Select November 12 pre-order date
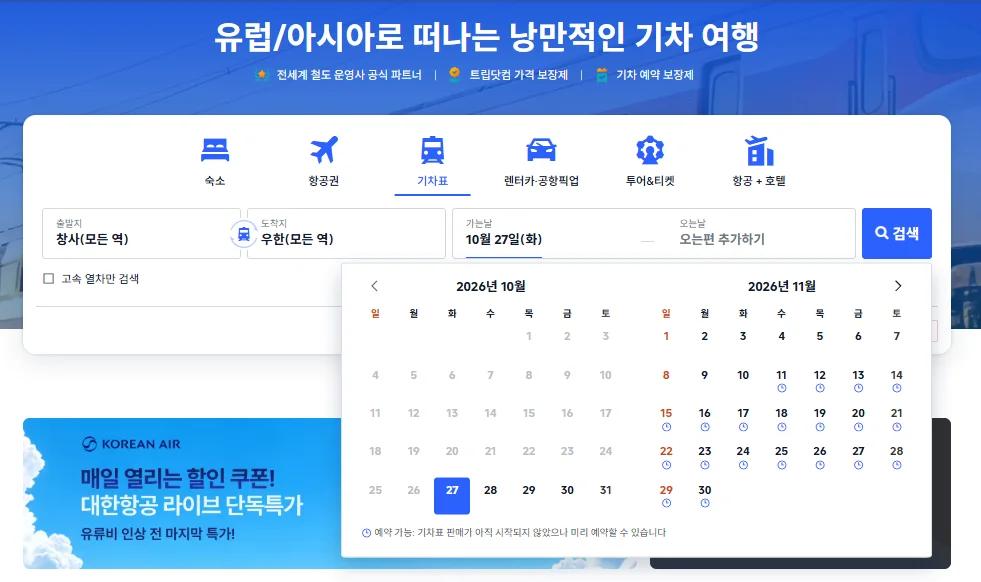The width and height of the screenshot is (981, 582). tap(820, 380)
